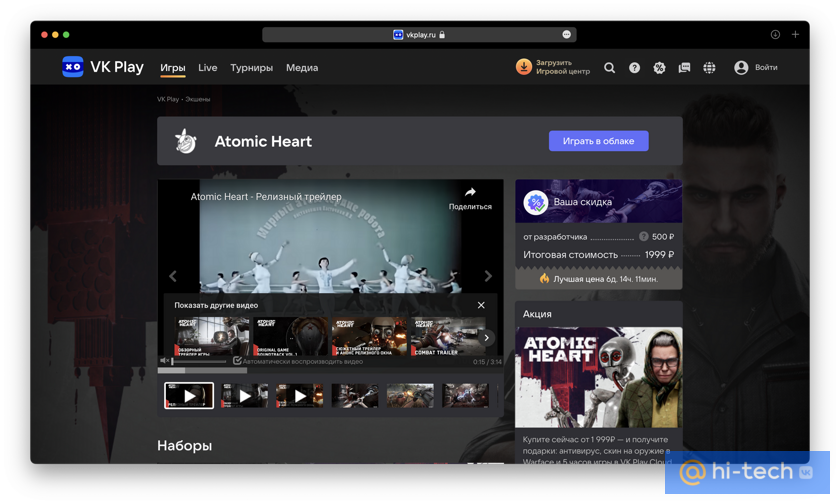840x504 pixels.
Task: Play the Combat Trailer suggestion
Action: (447, 336)
